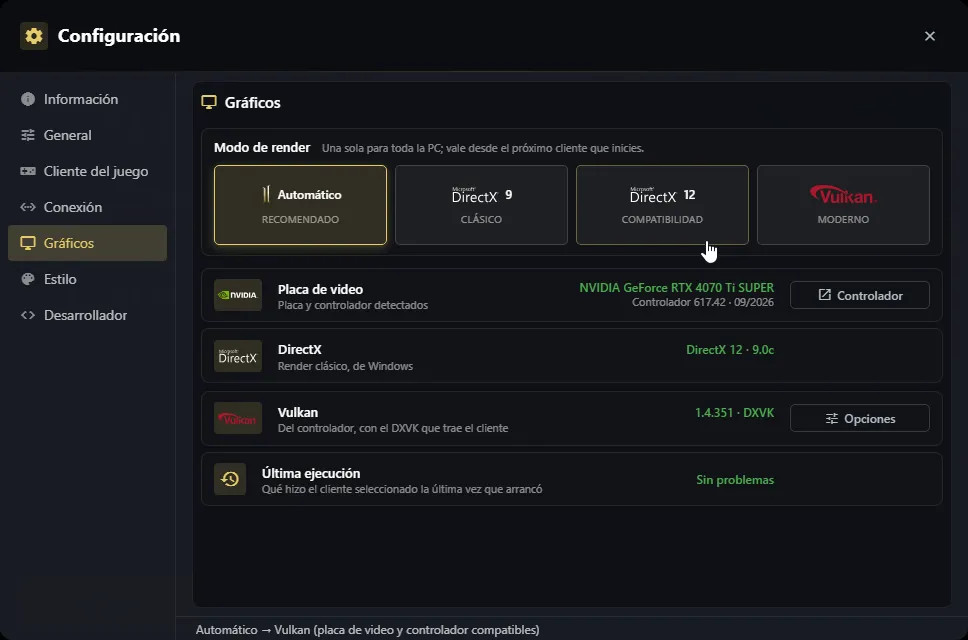
Task: Open the Controlador driver link button
Action: coord(859,295)
